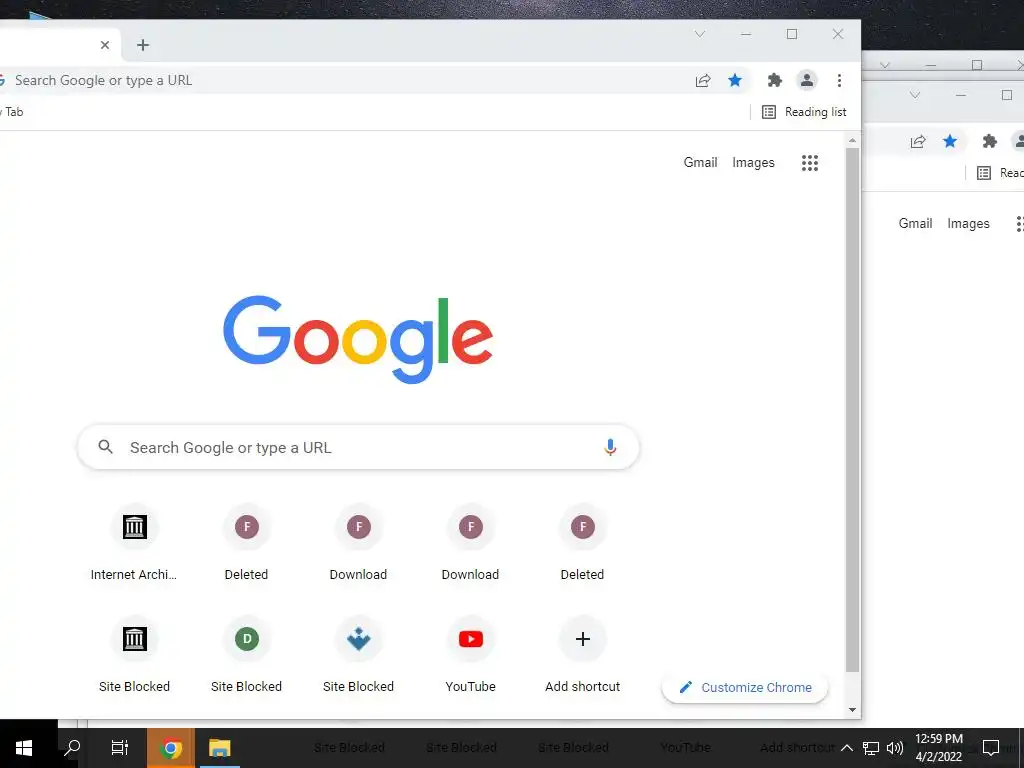Screen dimensions: 1024x768
Task: Open Site Blocked shortcut with archive building icon
Action: [x=134, y=654]
